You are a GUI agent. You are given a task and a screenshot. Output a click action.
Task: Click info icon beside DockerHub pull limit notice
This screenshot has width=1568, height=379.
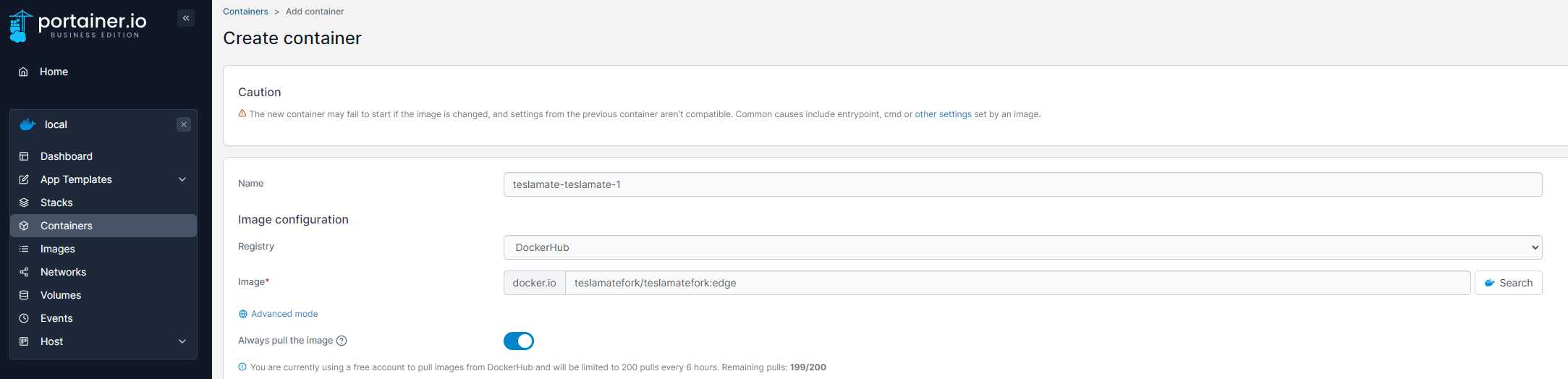click(x=242, y=367)
